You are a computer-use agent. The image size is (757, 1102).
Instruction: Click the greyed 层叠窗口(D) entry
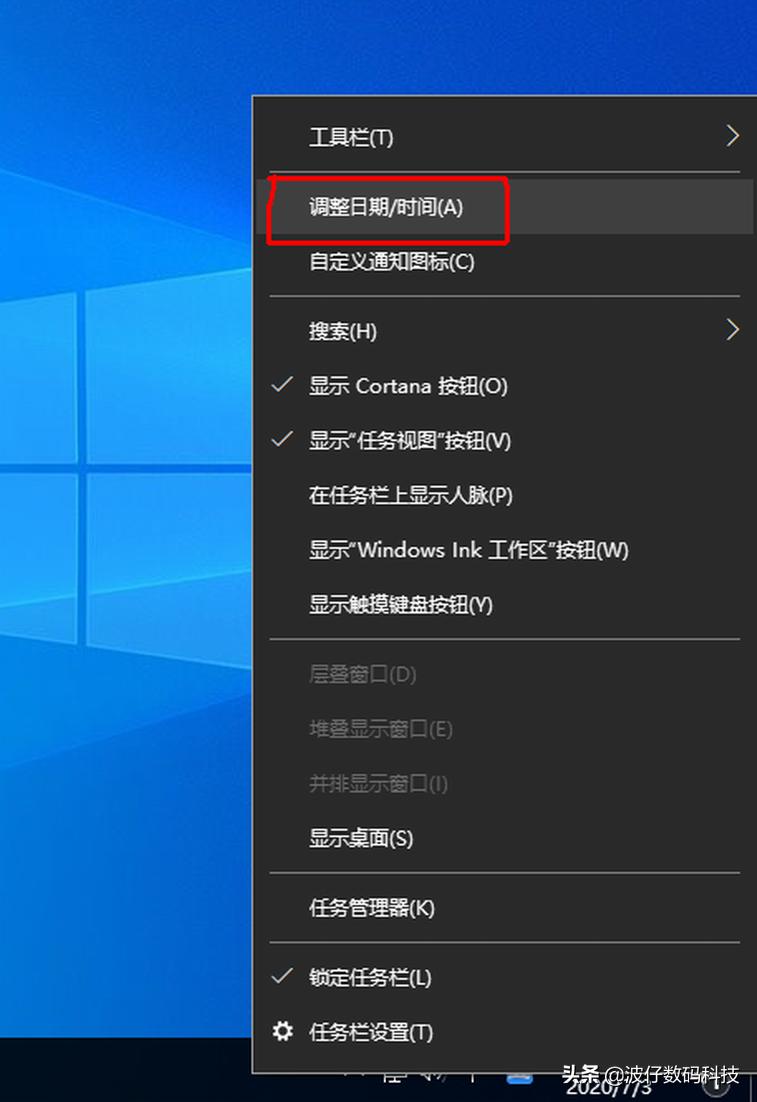click(504, 674)
